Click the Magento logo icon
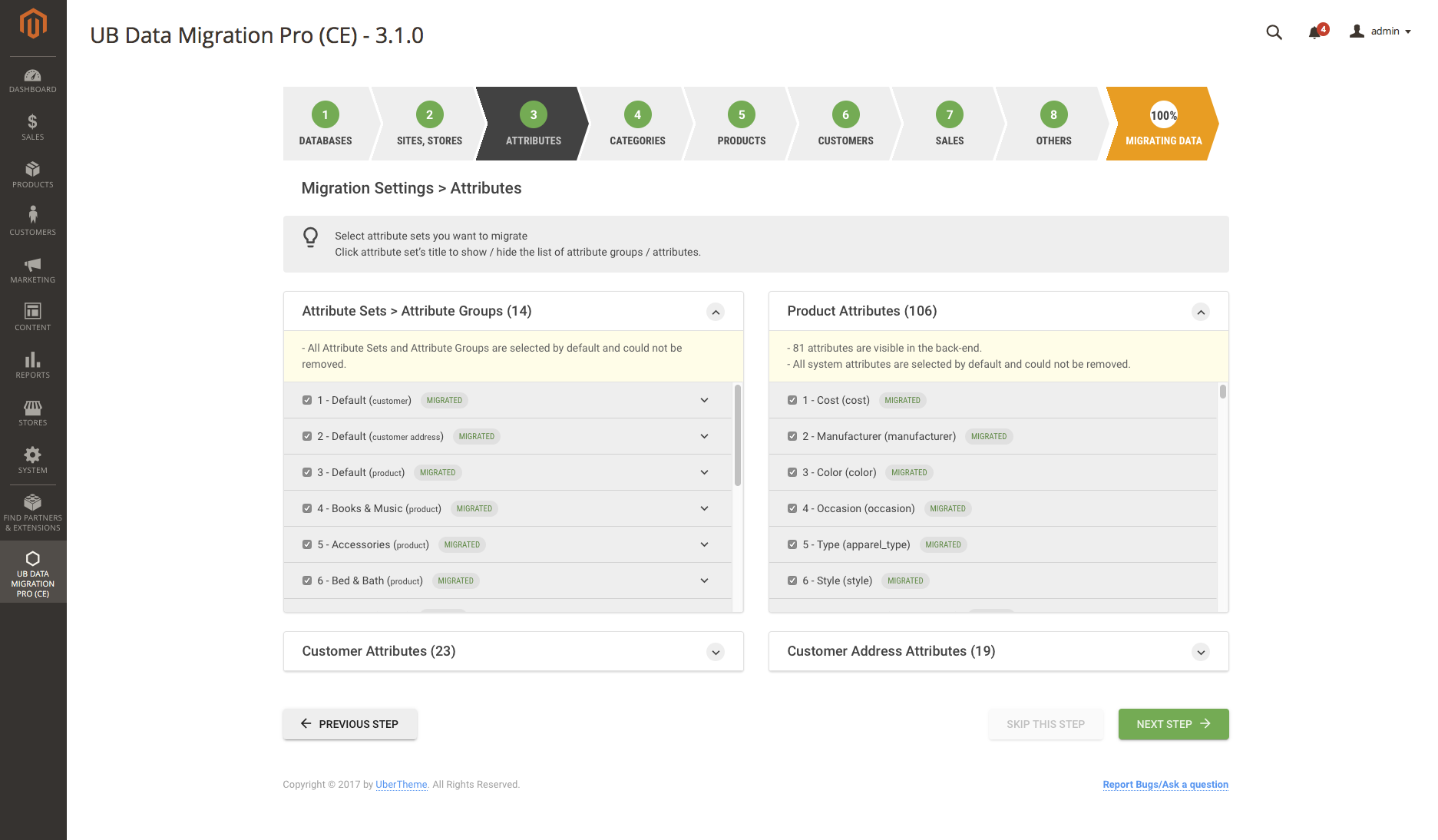This screenshot has height=840, width=1438. pos(33,23)
